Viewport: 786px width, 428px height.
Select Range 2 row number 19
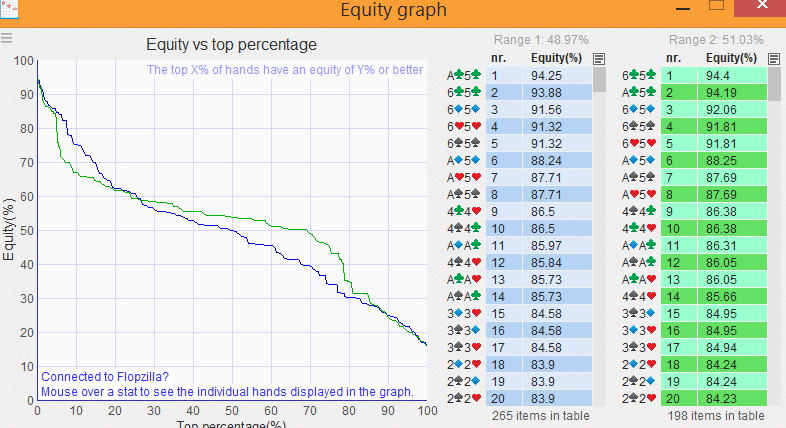pyautogui.click(x=679, y=382)
